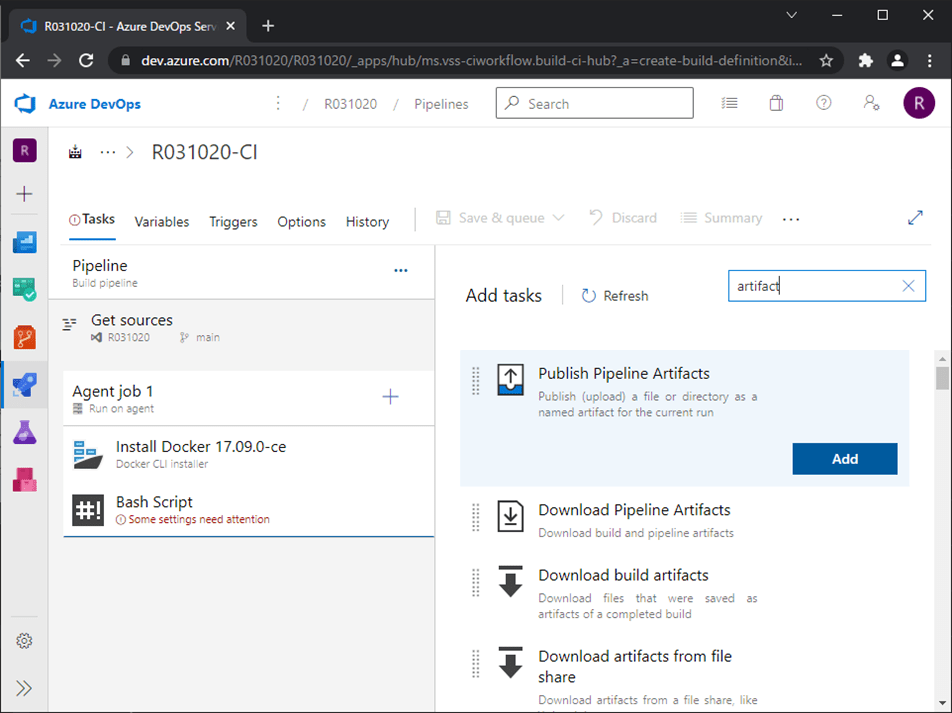Close the R031020-CI browser tab
The height and width of the screenshot is (713, 952).
coord(230,26)
